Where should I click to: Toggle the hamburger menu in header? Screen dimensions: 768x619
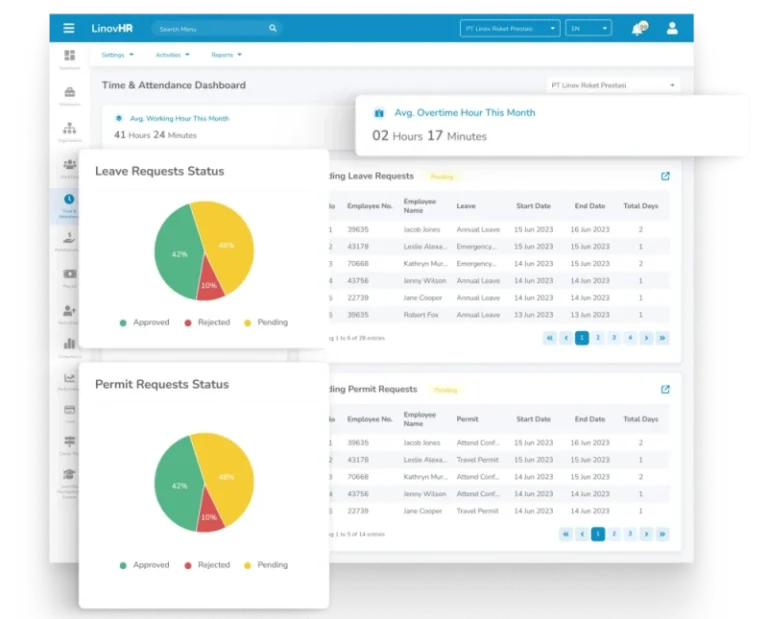click(69, 28)
